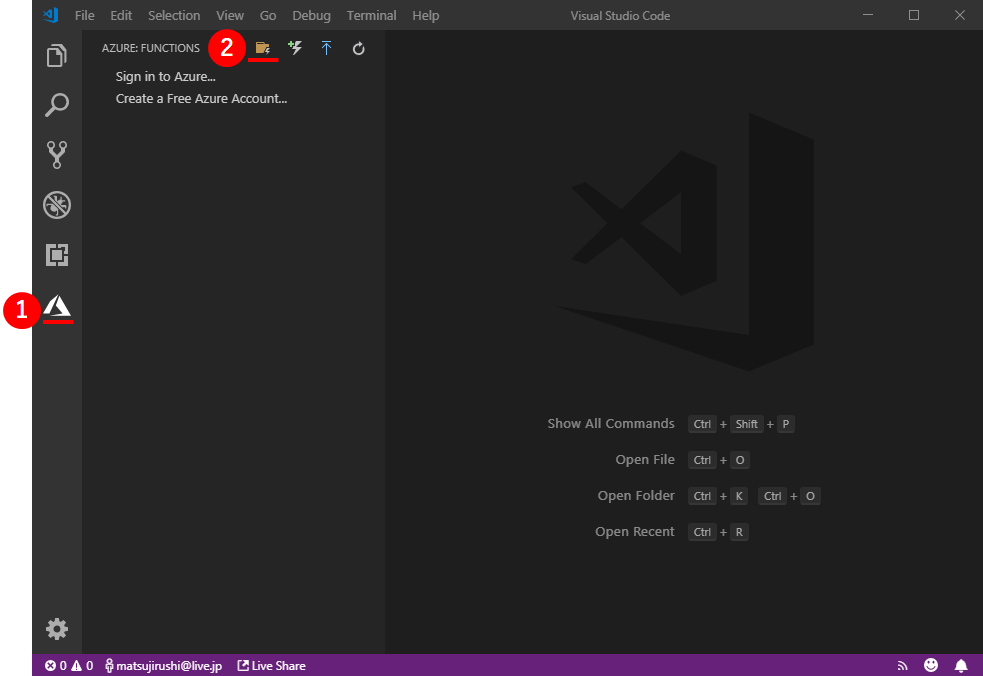This screenshot has width=983, height=676.
Task: Click the AZURE: FUNCTIONS panel header
Action: click(150, 48)
